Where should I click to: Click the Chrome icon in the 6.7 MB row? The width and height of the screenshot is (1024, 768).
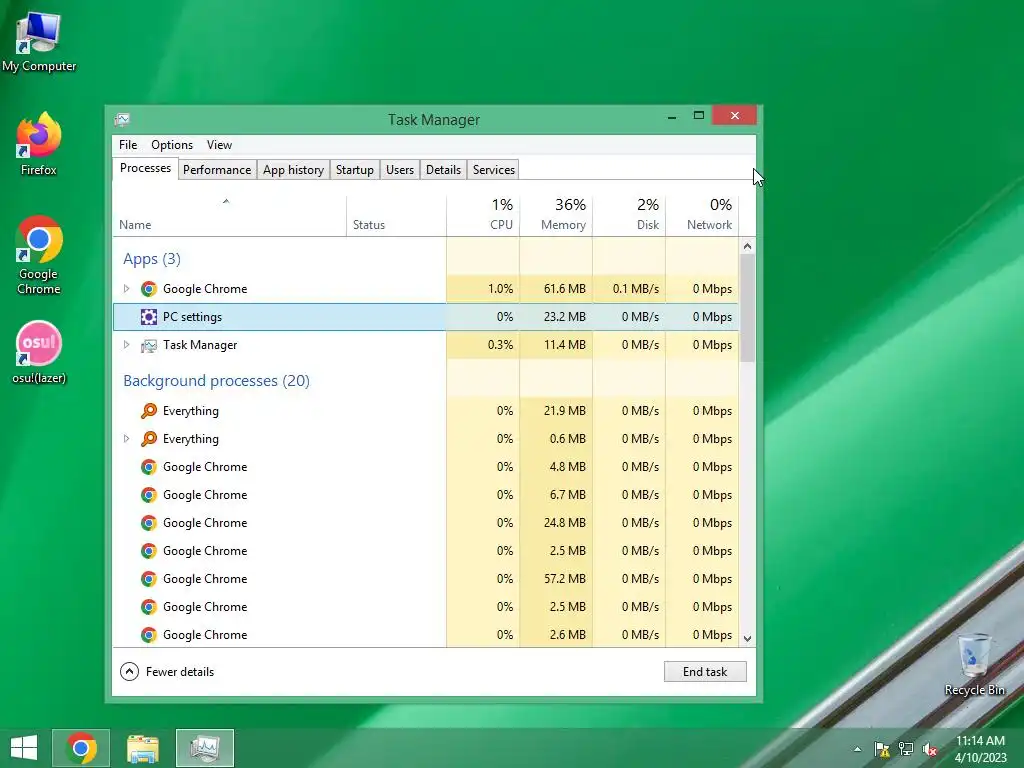tap(149, 495)
